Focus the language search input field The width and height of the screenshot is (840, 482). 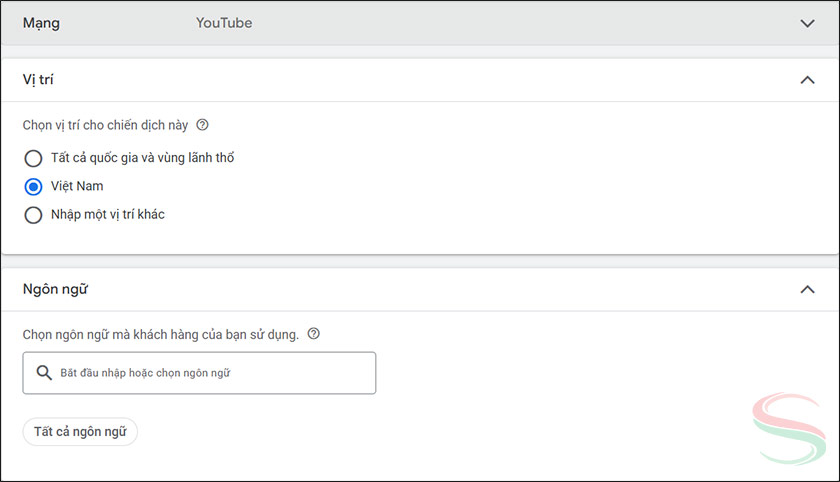click(210, 373)
